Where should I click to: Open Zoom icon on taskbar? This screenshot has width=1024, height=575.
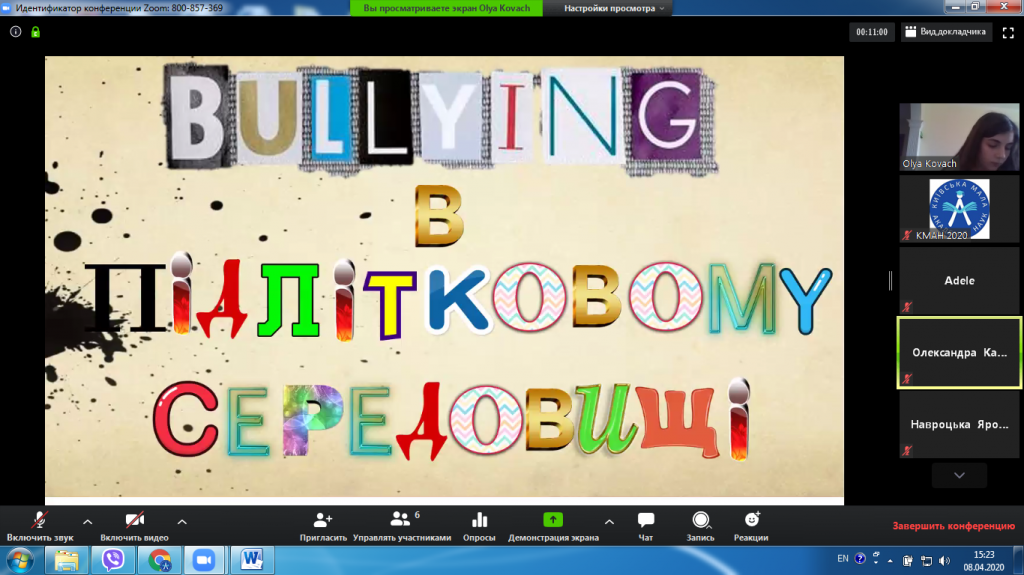pyautogui.click(x=204, y=560)
